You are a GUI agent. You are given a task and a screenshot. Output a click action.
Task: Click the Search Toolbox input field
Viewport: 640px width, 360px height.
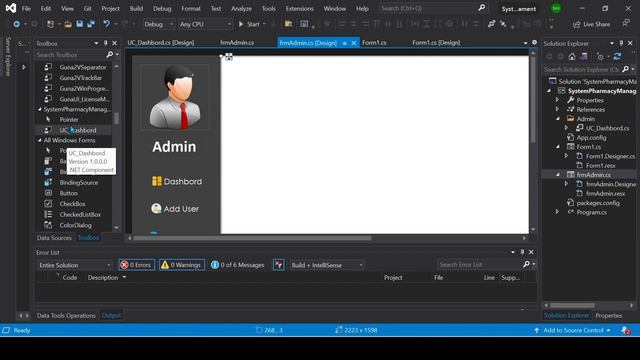(70, 55)
